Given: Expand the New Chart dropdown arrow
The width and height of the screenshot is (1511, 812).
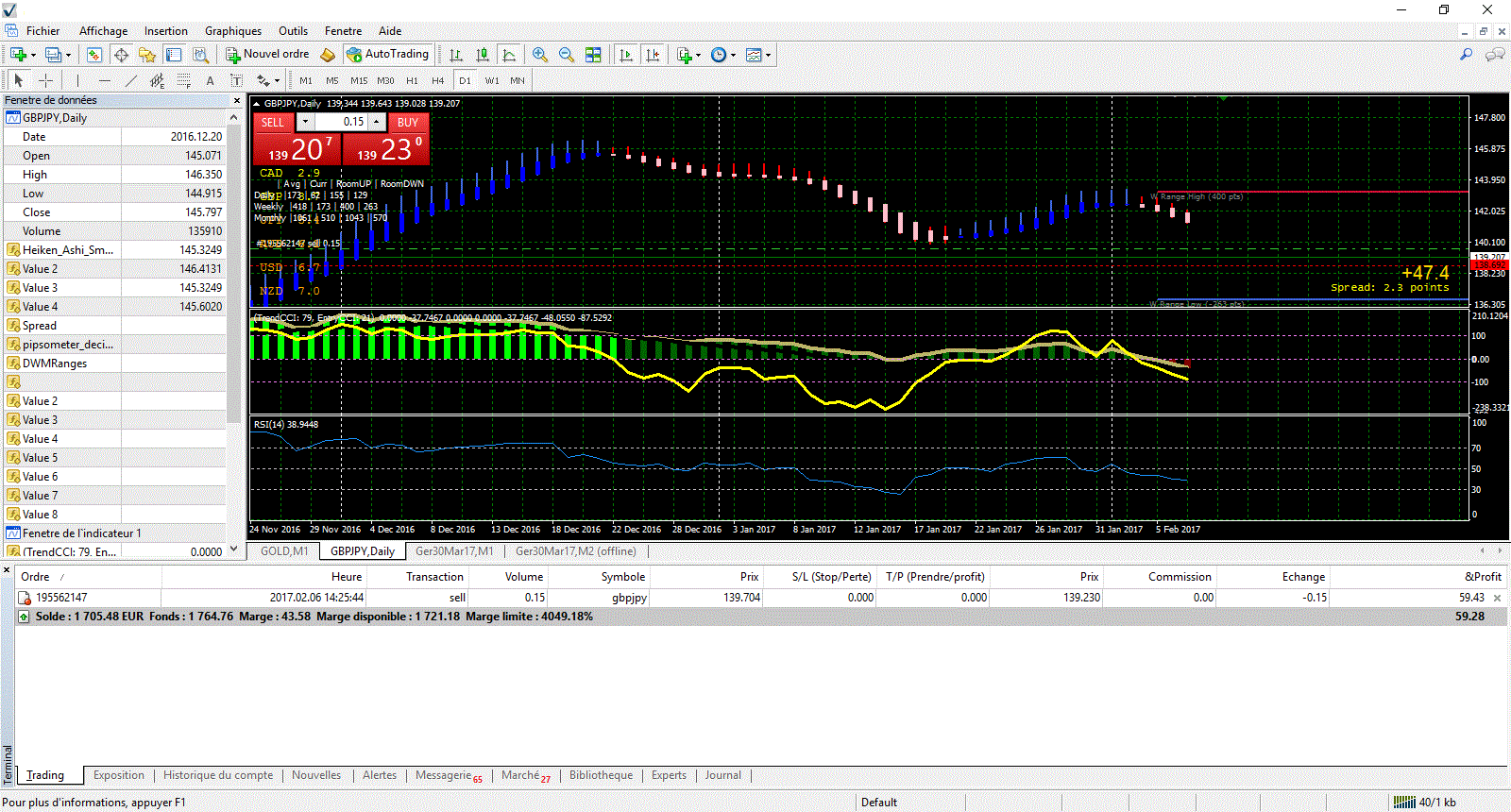Looking at the screenshot, I should [32, 55].
